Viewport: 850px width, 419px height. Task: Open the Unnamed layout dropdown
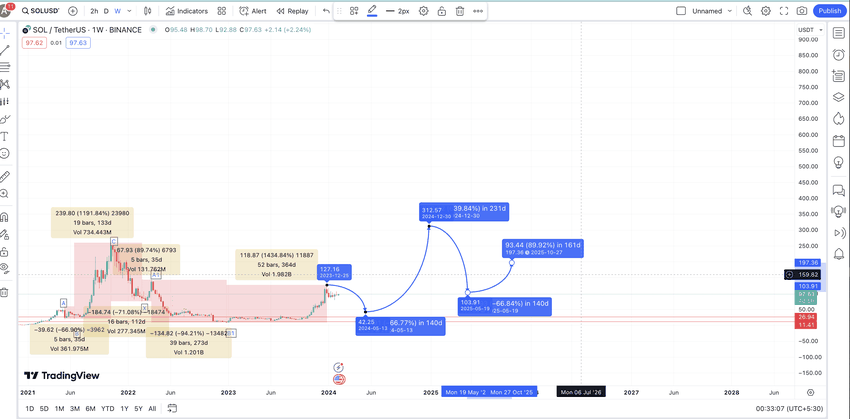[706, 11]
